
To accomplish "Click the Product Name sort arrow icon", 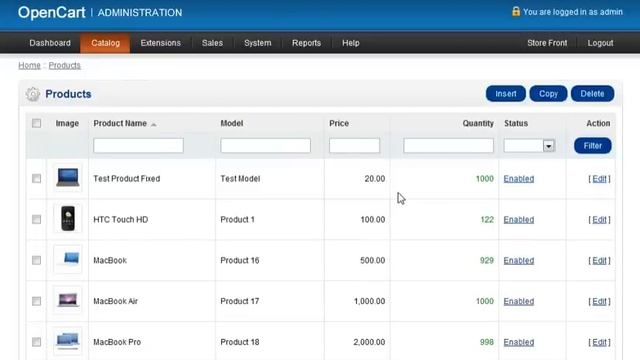I will click(153, 124).
